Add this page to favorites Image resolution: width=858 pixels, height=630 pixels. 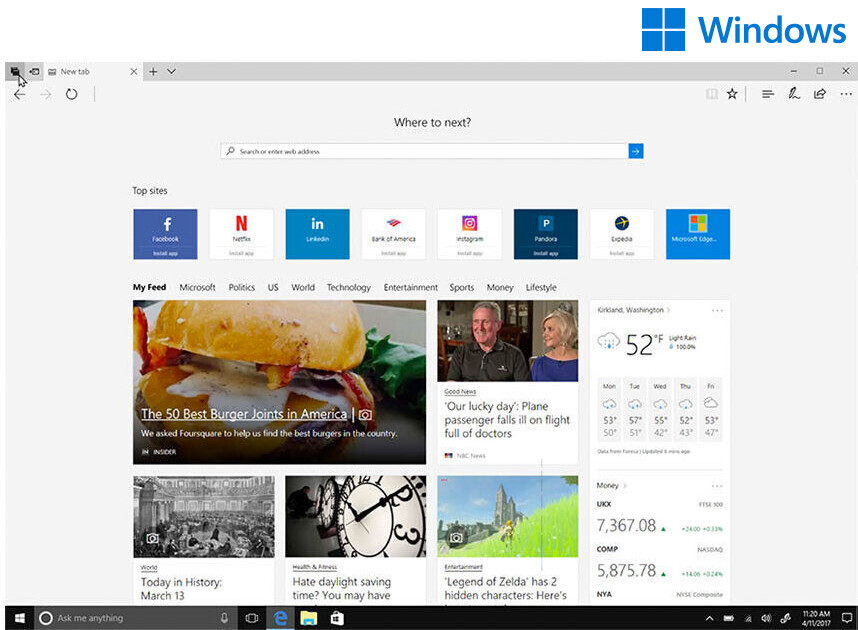tap(733, 94)
